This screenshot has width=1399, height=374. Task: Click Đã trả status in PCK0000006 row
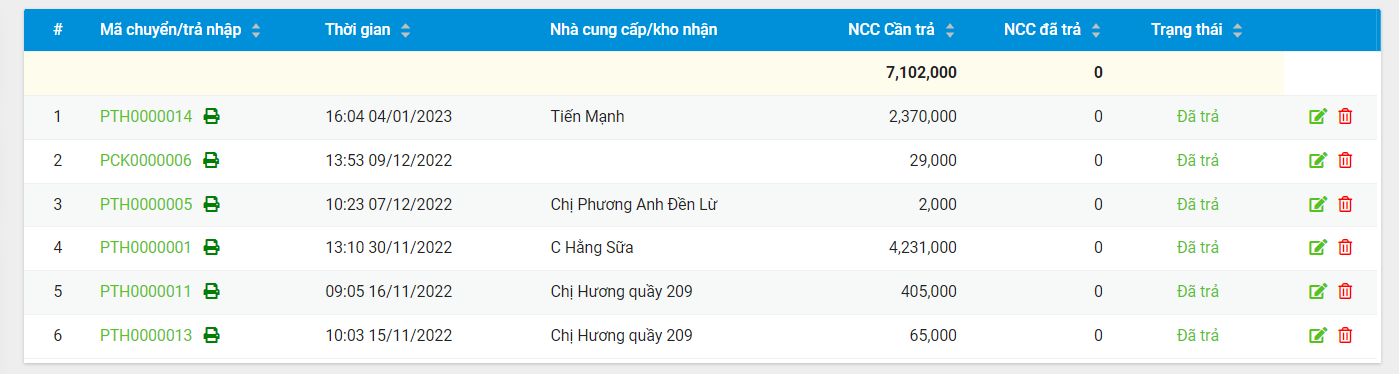pos(1198,160)
